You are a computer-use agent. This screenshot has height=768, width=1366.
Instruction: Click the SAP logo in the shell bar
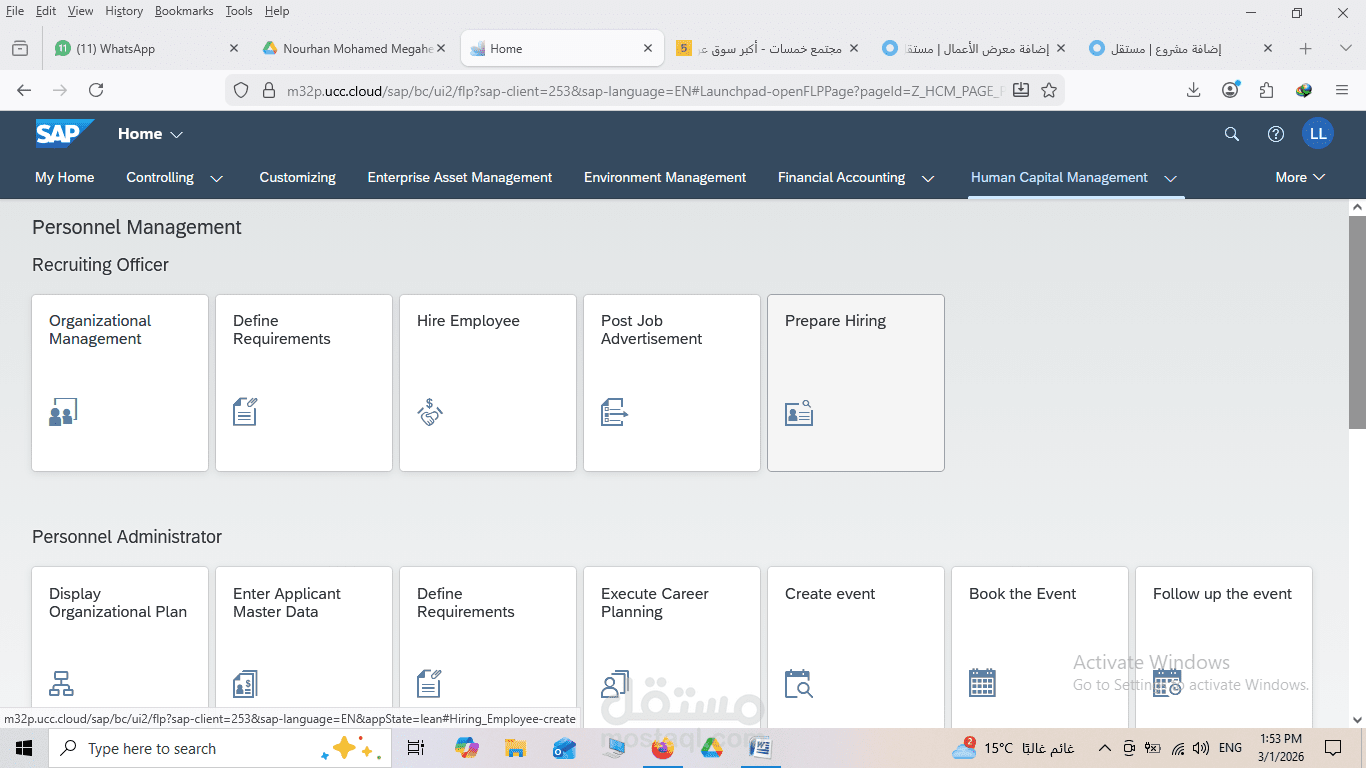pyautogui.click(x=63, y=133)
